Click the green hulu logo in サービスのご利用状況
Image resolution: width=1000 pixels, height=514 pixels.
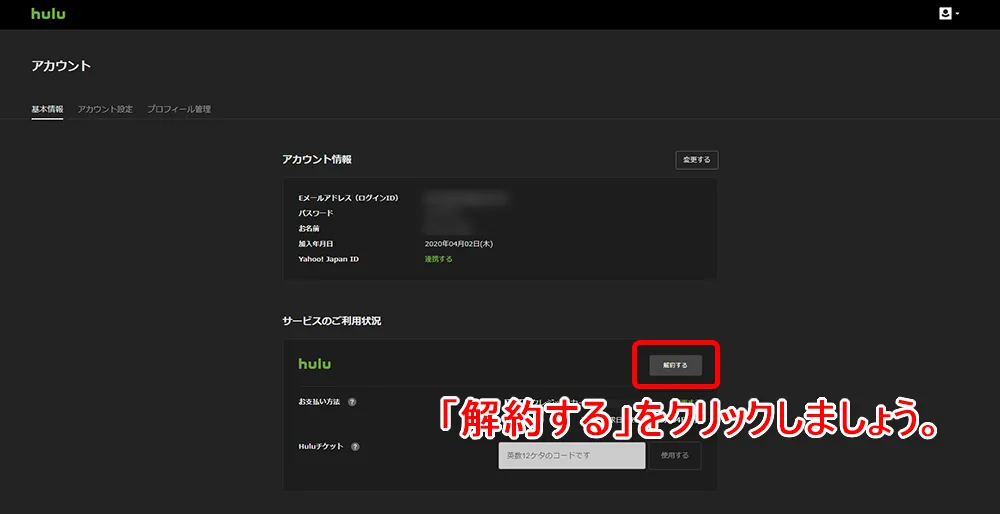[314, 364]
